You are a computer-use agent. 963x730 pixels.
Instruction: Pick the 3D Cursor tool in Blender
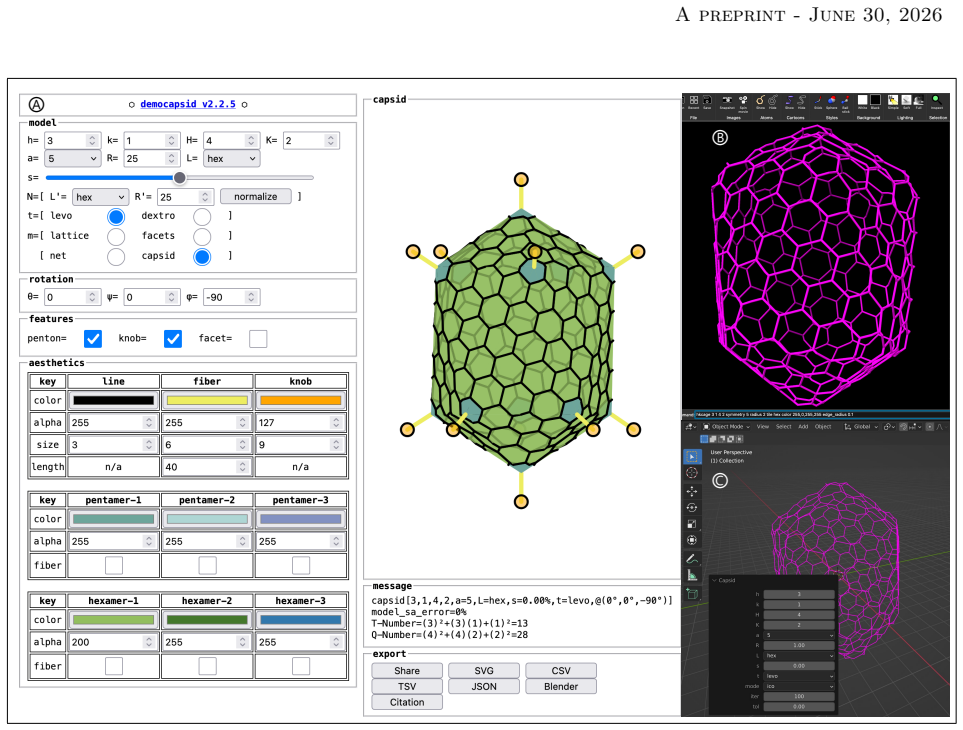[x=692, y=473]
